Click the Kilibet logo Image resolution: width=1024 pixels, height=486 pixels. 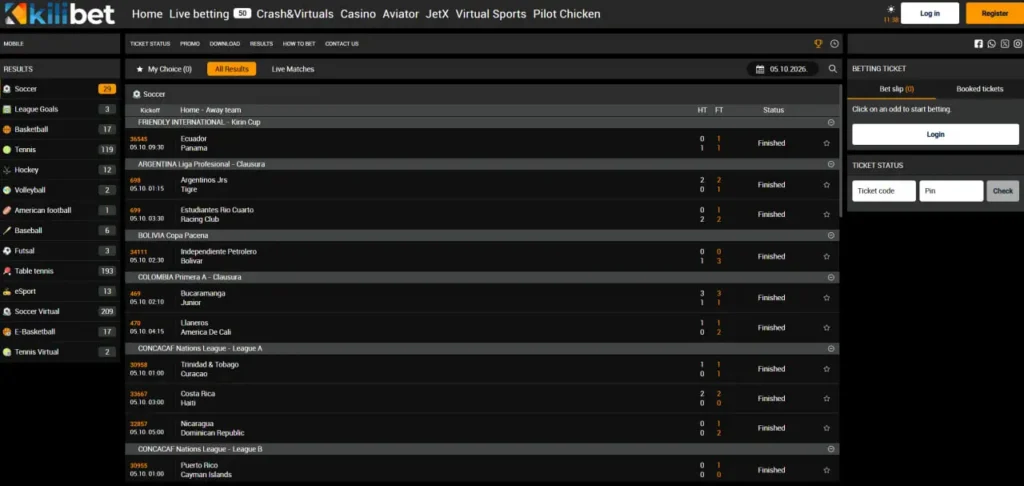click(x=59, y=14)
